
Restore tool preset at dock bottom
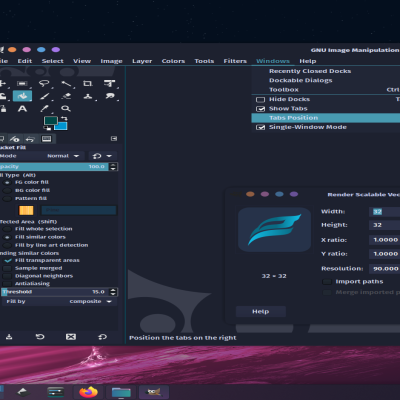coord(40,337)
